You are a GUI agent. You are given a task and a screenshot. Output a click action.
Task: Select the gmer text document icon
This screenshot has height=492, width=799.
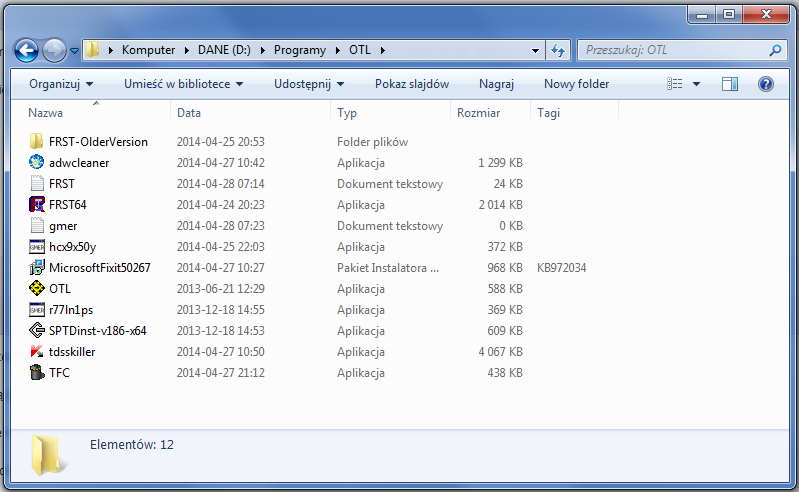coord(37,226)
